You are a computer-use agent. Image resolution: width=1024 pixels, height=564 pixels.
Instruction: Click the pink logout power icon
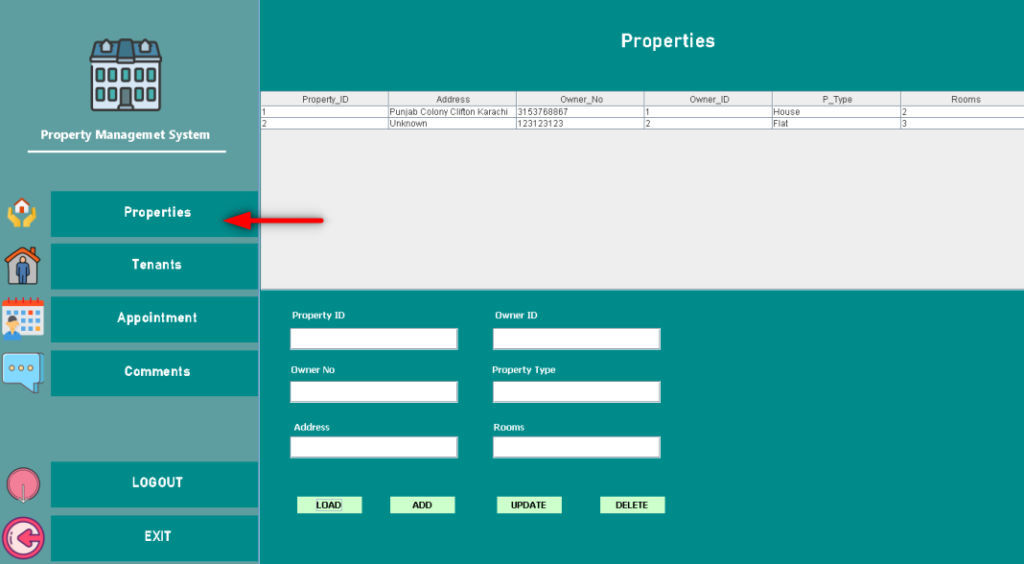click(24, 485)
